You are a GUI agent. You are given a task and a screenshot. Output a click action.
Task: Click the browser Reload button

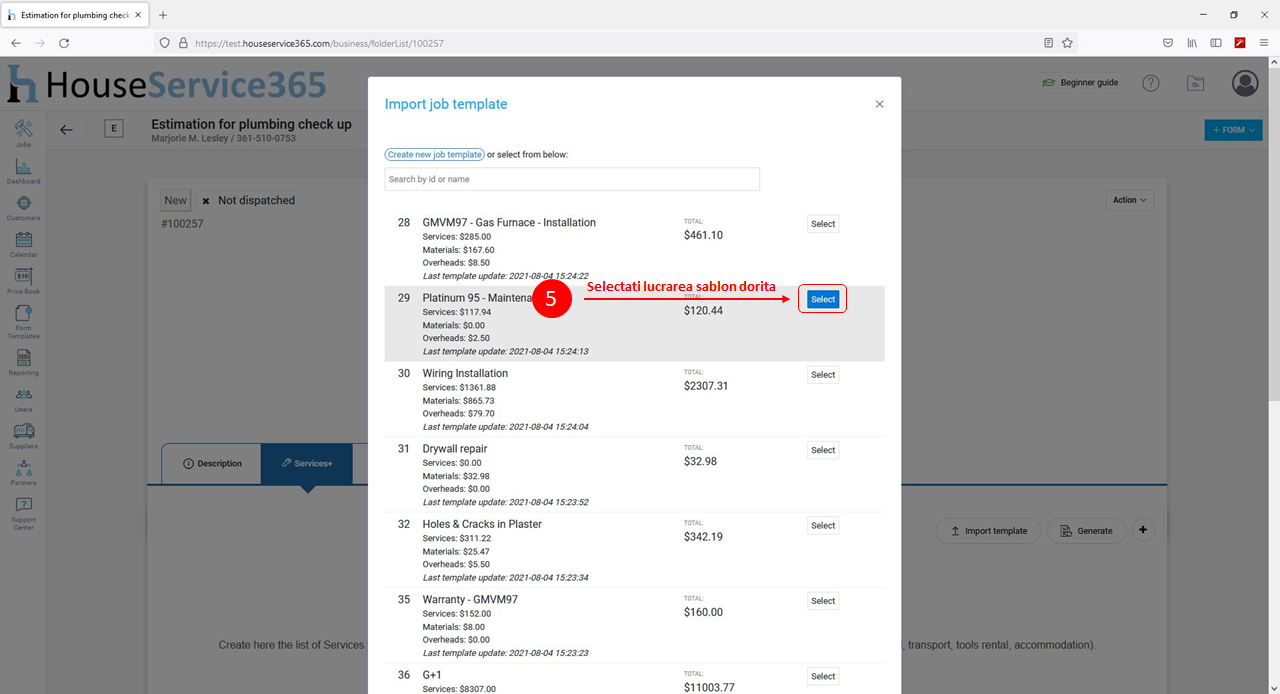64,43
